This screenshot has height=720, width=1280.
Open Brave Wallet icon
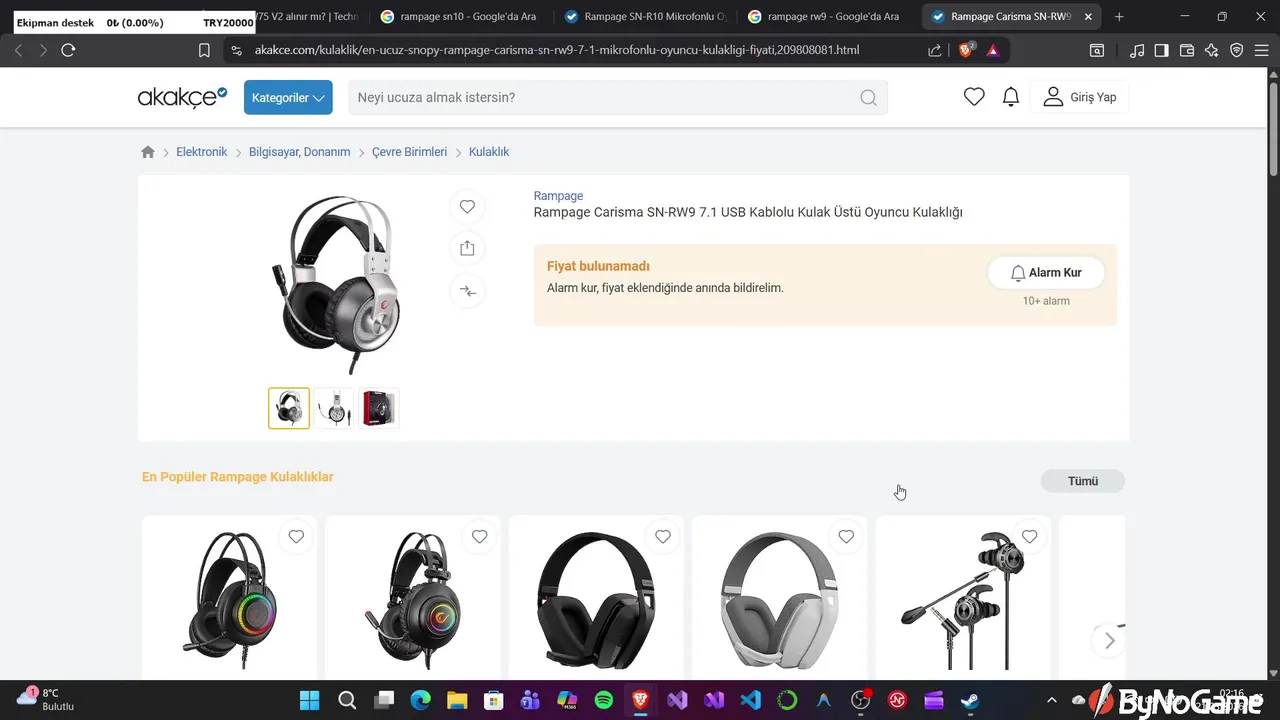1187,50
